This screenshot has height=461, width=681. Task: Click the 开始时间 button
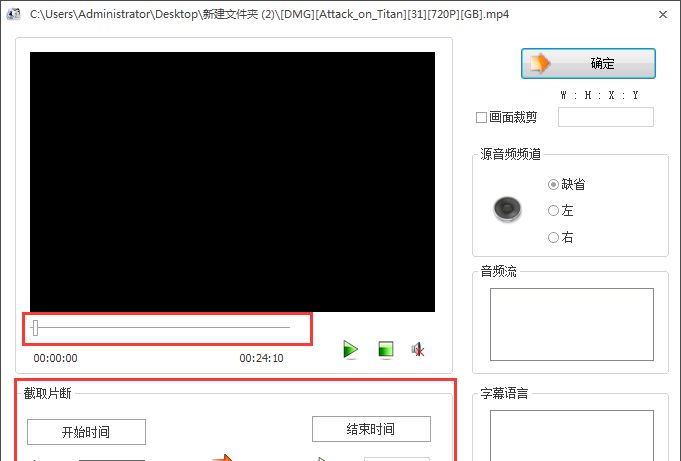tap(86, 432)
